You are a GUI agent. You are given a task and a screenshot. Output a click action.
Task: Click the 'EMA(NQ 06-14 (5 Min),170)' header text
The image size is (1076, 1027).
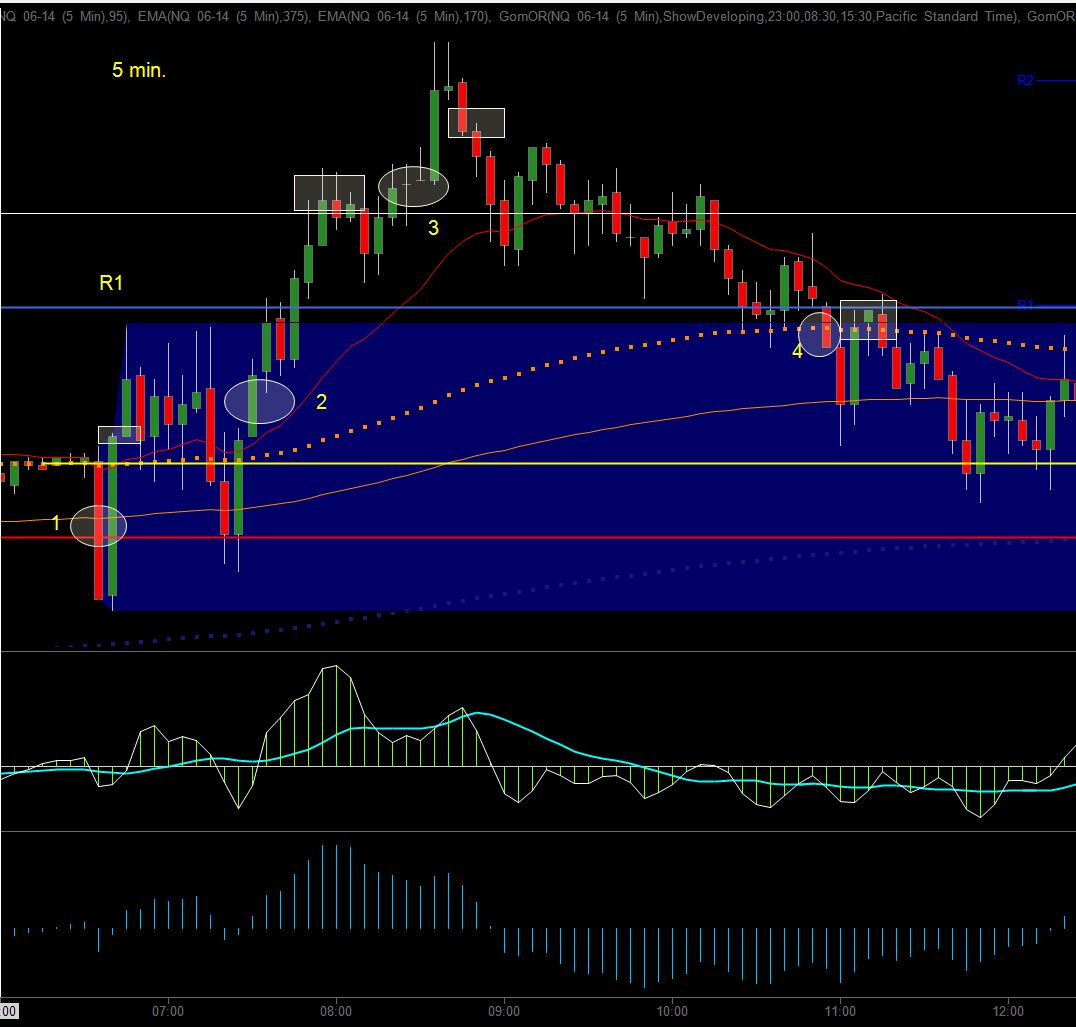tap(404, 16)
